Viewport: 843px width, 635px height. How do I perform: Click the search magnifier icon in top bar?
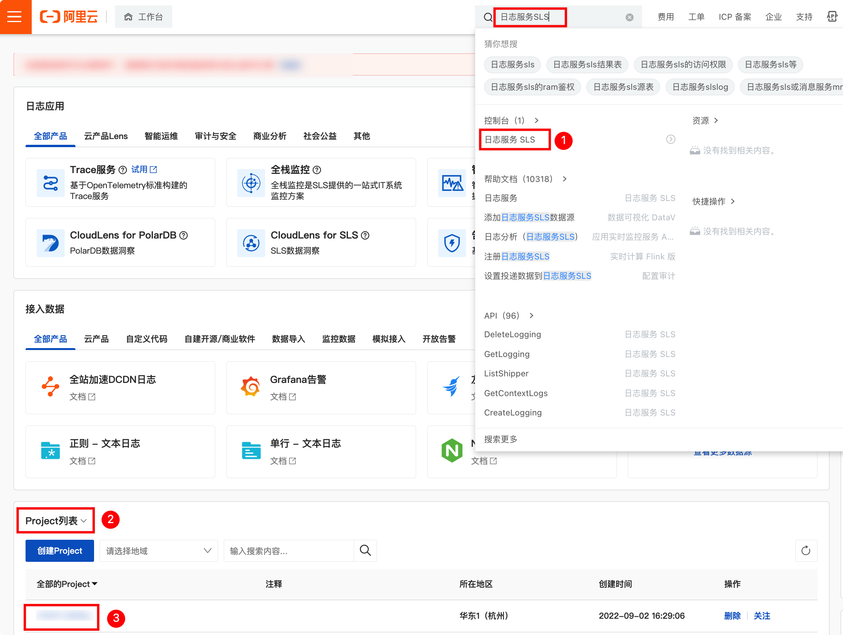488,17
